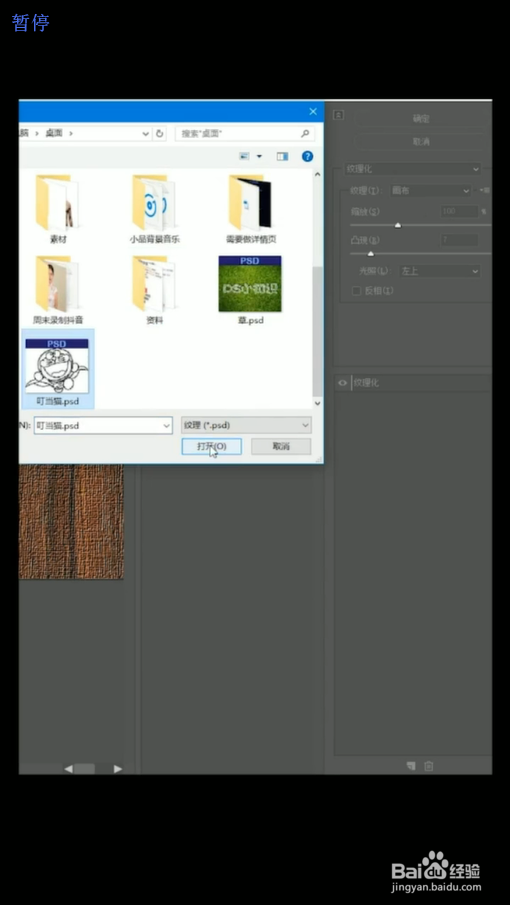This screenshot has width=510, height=905.
Task: Expand the address bar history dropdown
Action: pyautogui.click(x=145, y=133)
